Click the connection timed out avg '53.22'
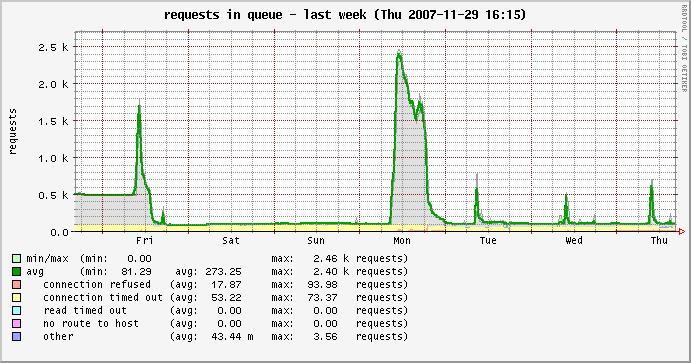 coord(226,297)
